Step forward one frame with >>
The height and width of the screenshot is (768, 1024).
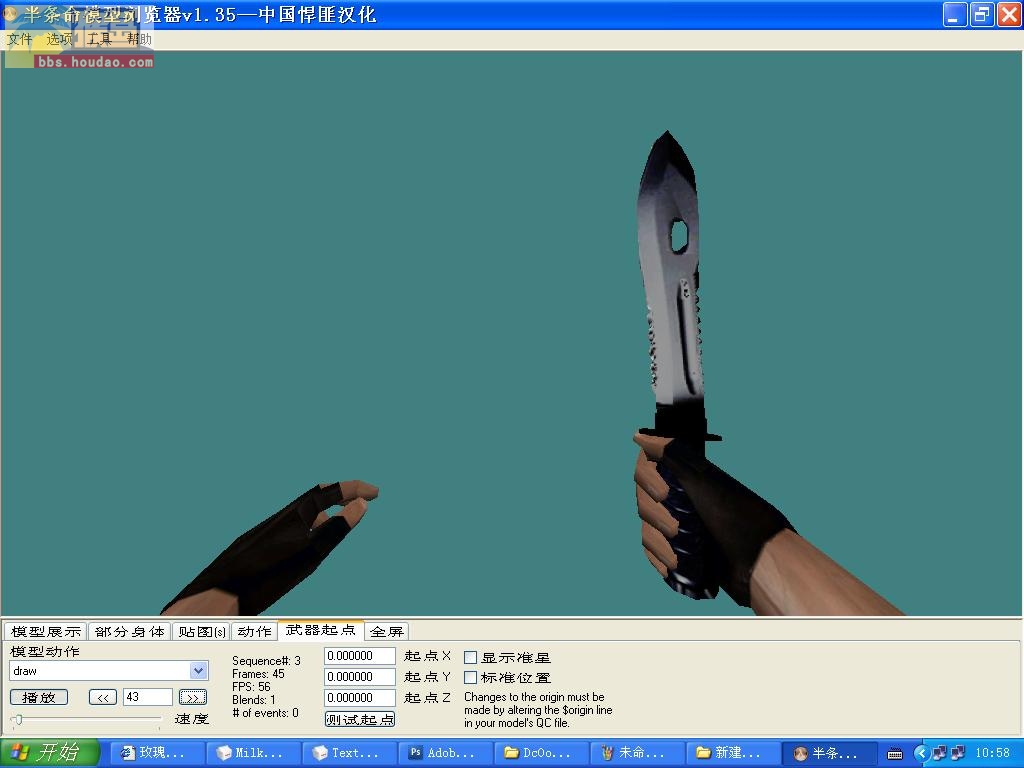[x=193, y=697]
